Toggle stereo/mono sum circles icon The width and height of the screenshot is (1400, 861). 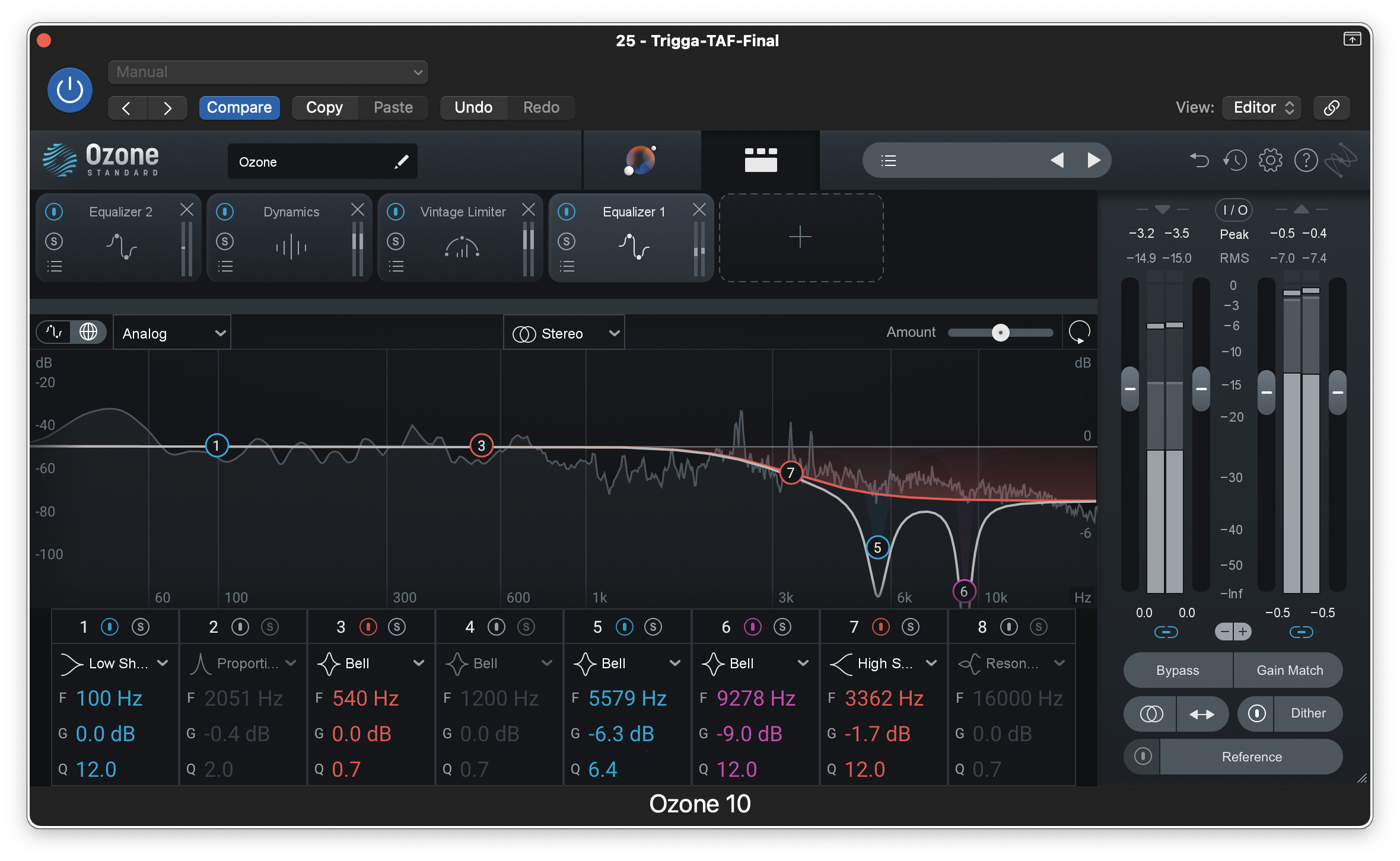pyautogui.click(x=1151, y=714)
